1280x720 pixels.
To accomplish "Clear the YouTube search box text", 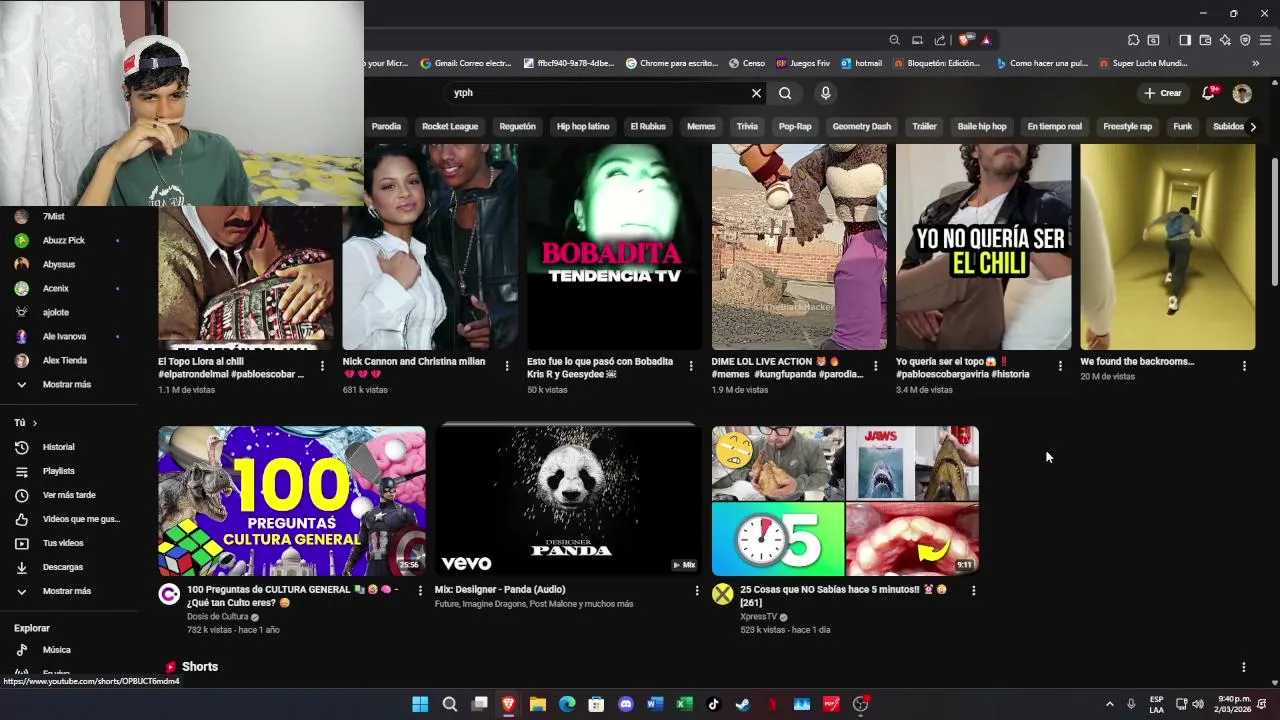I will click(756, 93).
